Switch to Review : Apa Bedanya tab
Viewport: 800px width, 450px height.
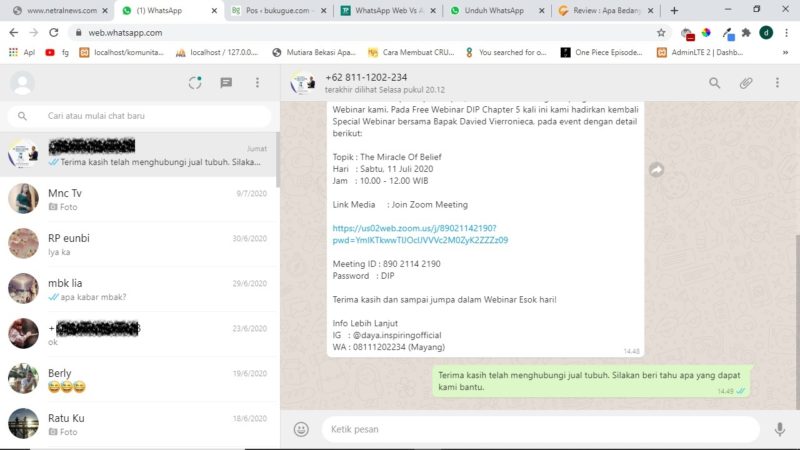tap(606, 10)
